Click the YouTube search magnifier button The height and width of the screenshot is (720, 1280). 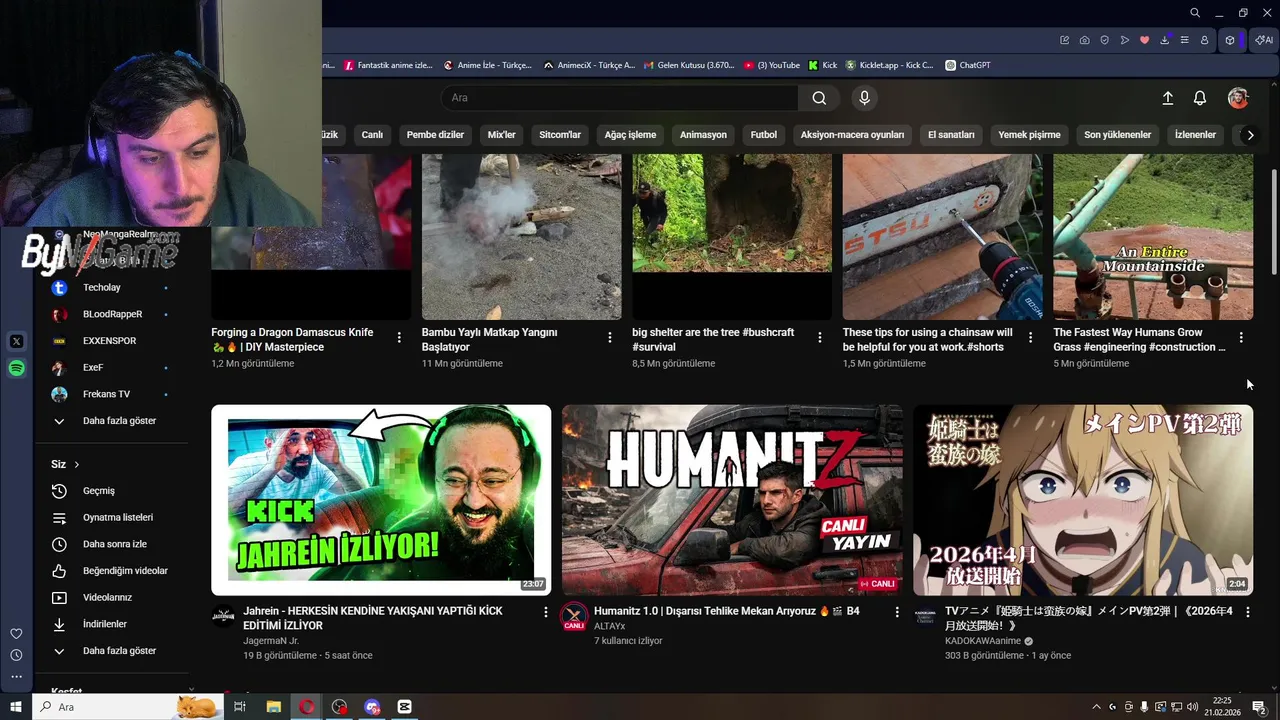click(819, 98)
